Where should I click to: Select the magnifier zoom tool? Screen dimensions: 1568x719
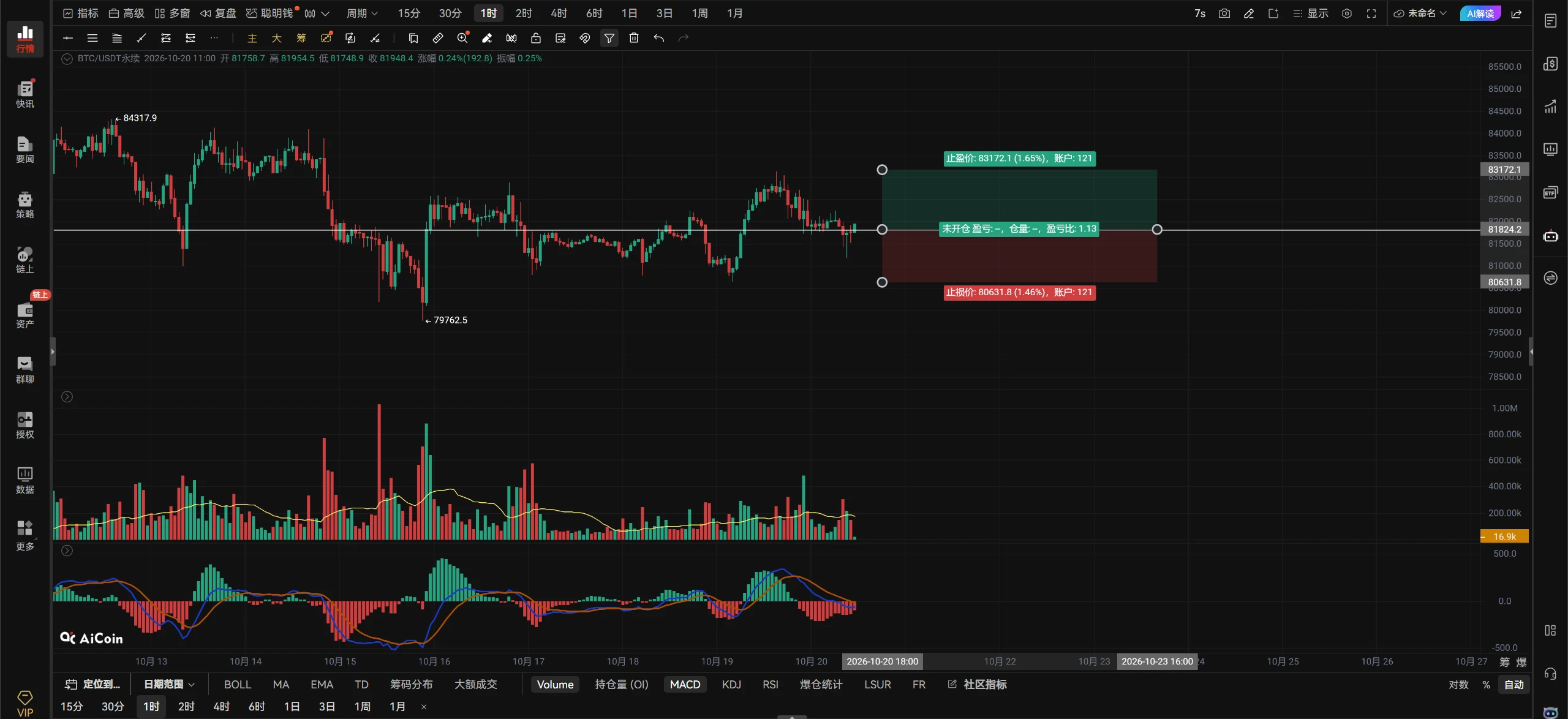[x=462, y=38]
